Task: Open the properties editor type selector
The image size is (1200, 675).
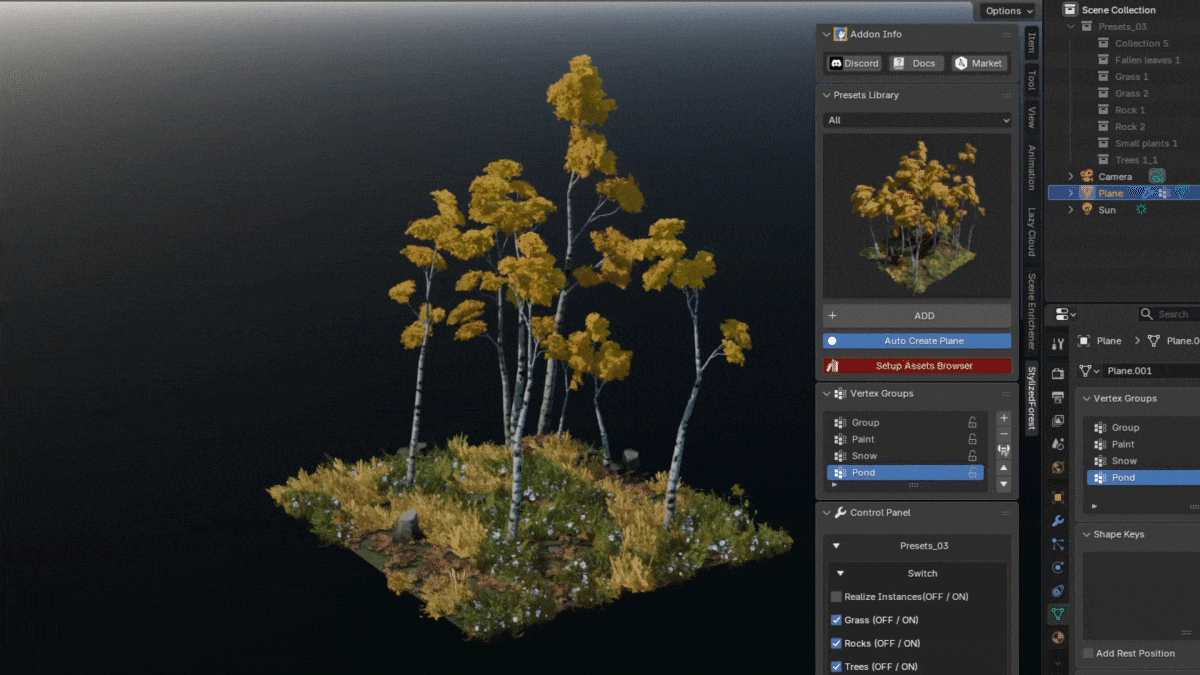Action: click(1065, 314)
